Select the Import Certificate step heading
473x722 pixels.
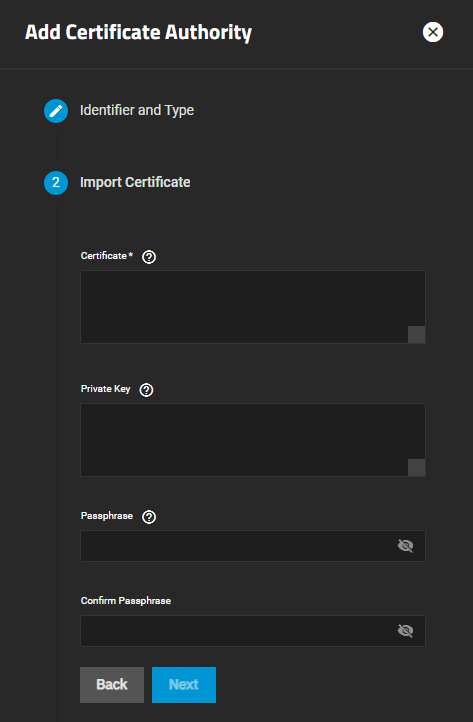(135, 182)
